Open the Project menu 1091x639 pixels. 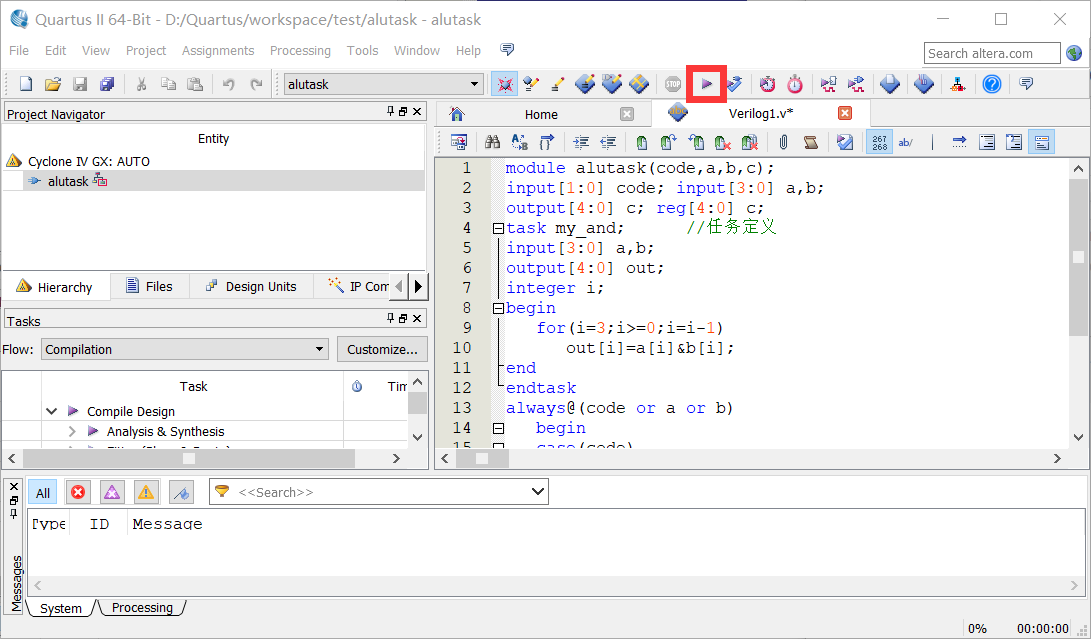click(146, 51)
